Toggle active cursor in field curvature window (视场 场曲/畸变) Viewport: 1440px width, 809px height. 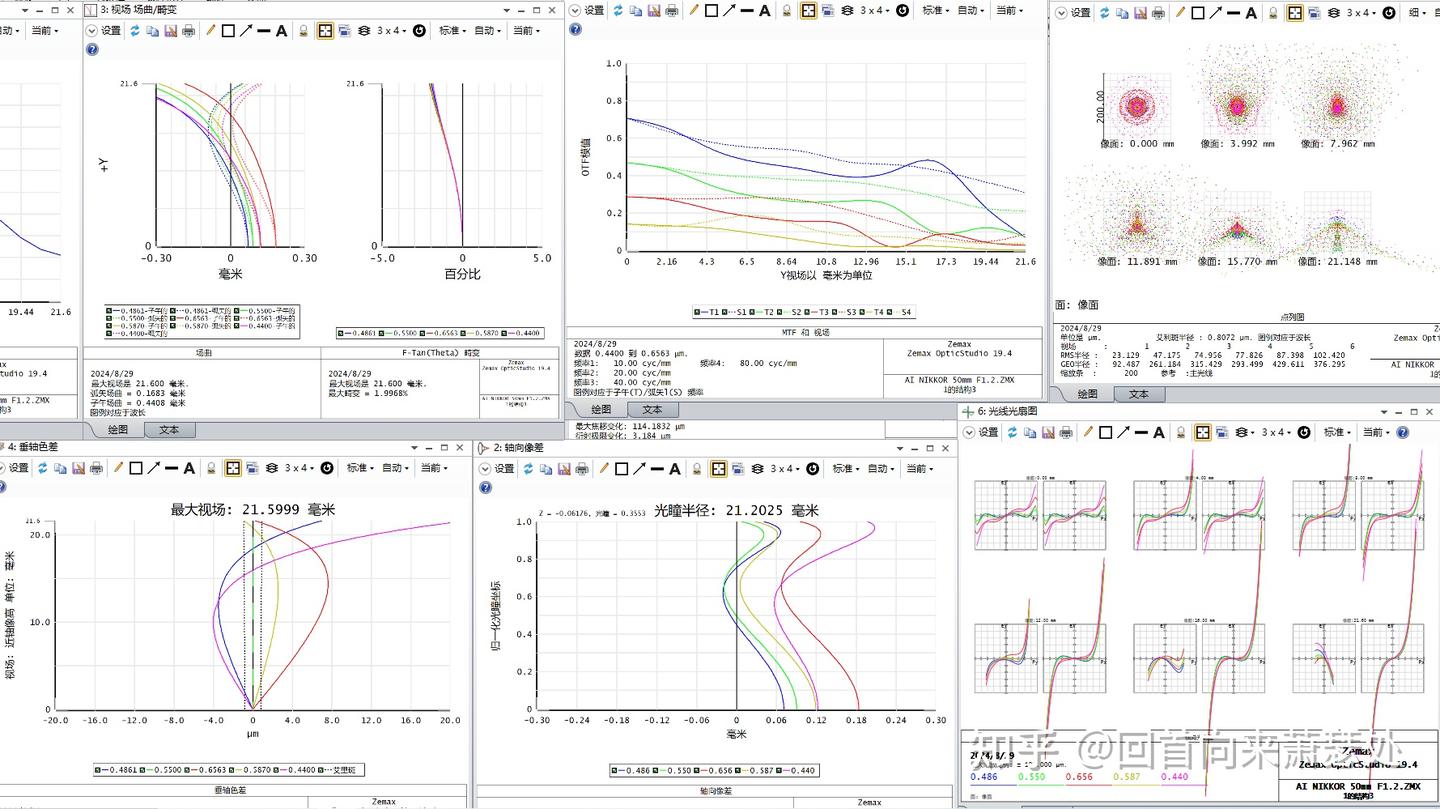[325, 31]
